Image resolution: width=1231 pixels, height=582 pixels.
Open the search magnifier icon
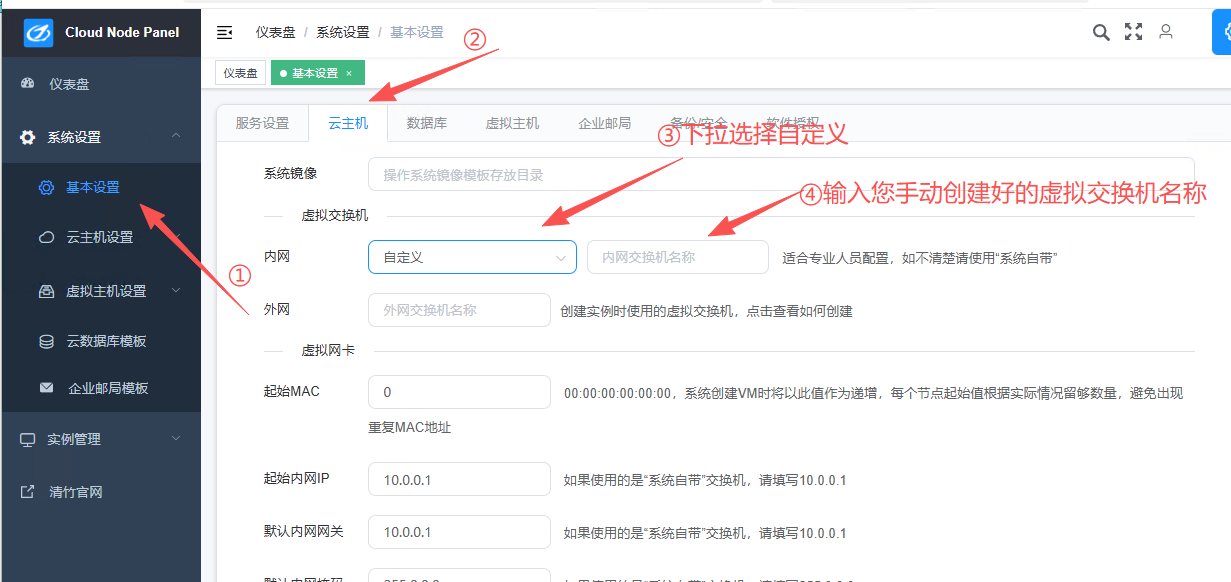pos(1101,32)
